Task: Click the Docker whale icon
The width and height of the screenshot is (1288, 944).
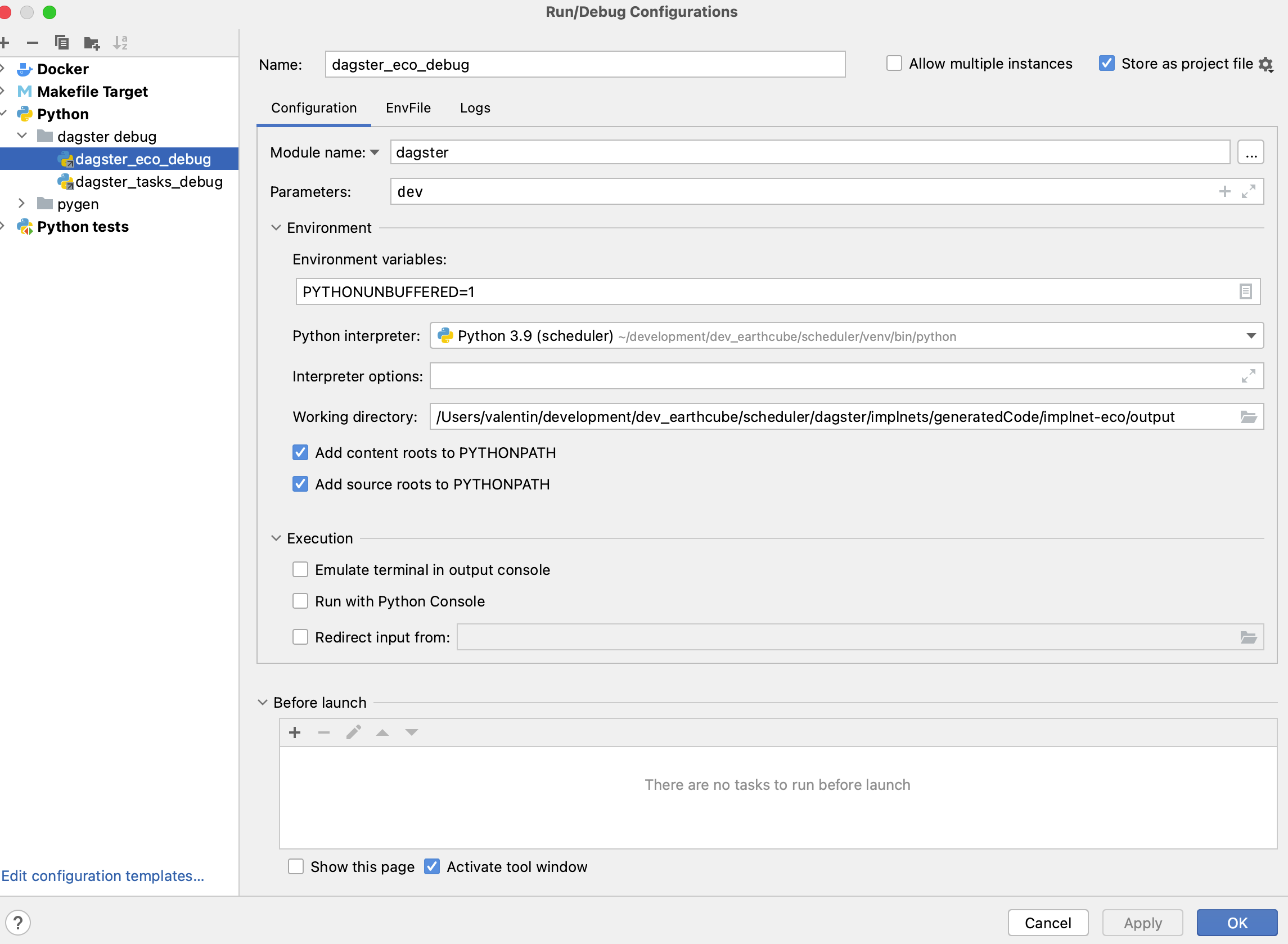Action: pyautogui.click(x=25, y=69)
